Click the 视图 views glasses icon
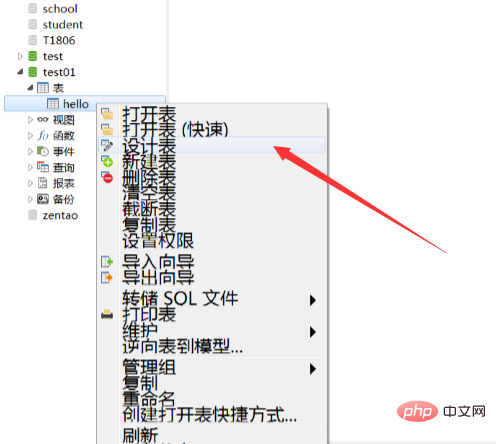The height and width of the screenshot is (444, 496). tap(43, 119)
